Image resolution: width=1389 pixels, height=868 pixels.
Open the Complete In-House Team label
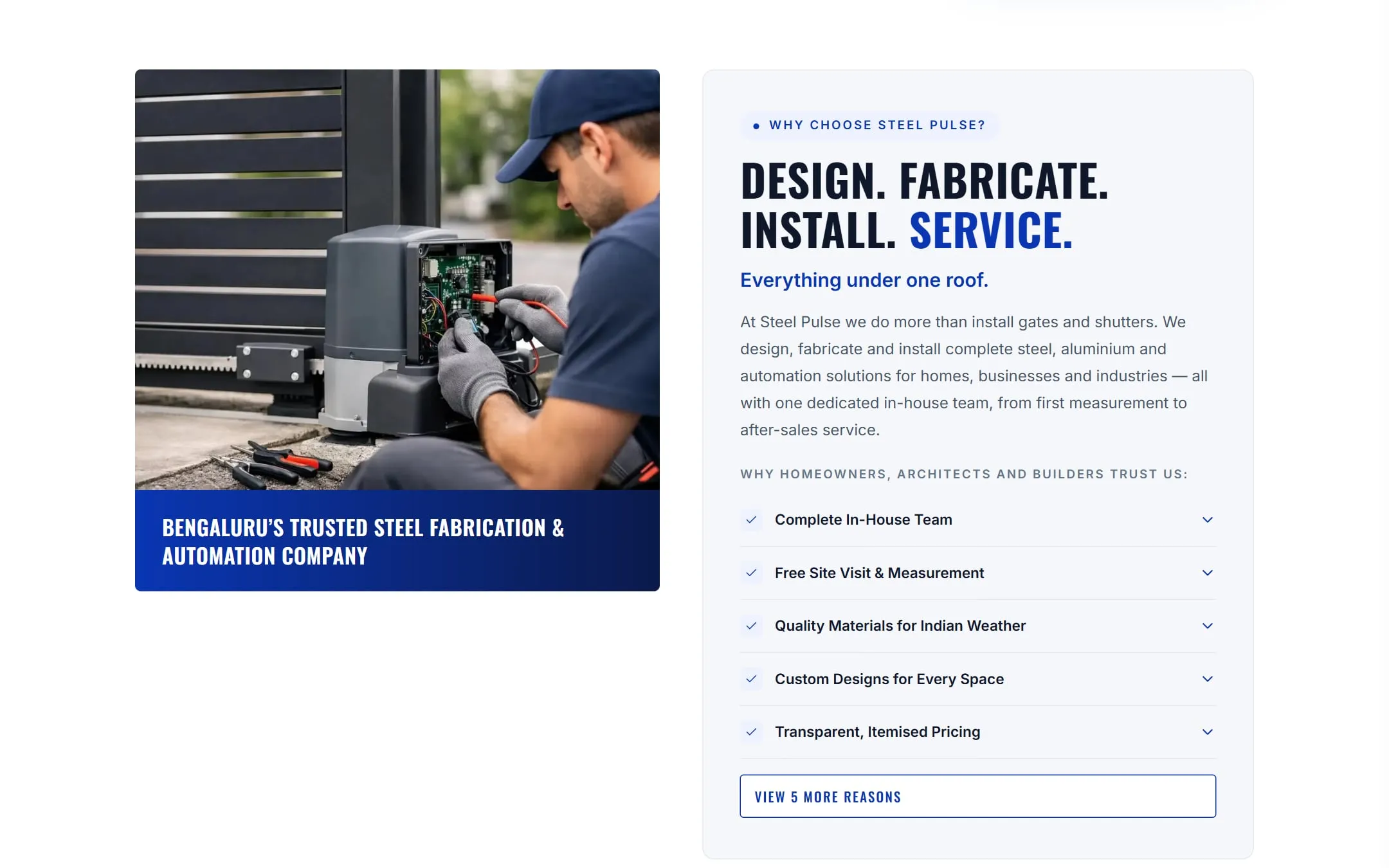click(x=863, y=520)
